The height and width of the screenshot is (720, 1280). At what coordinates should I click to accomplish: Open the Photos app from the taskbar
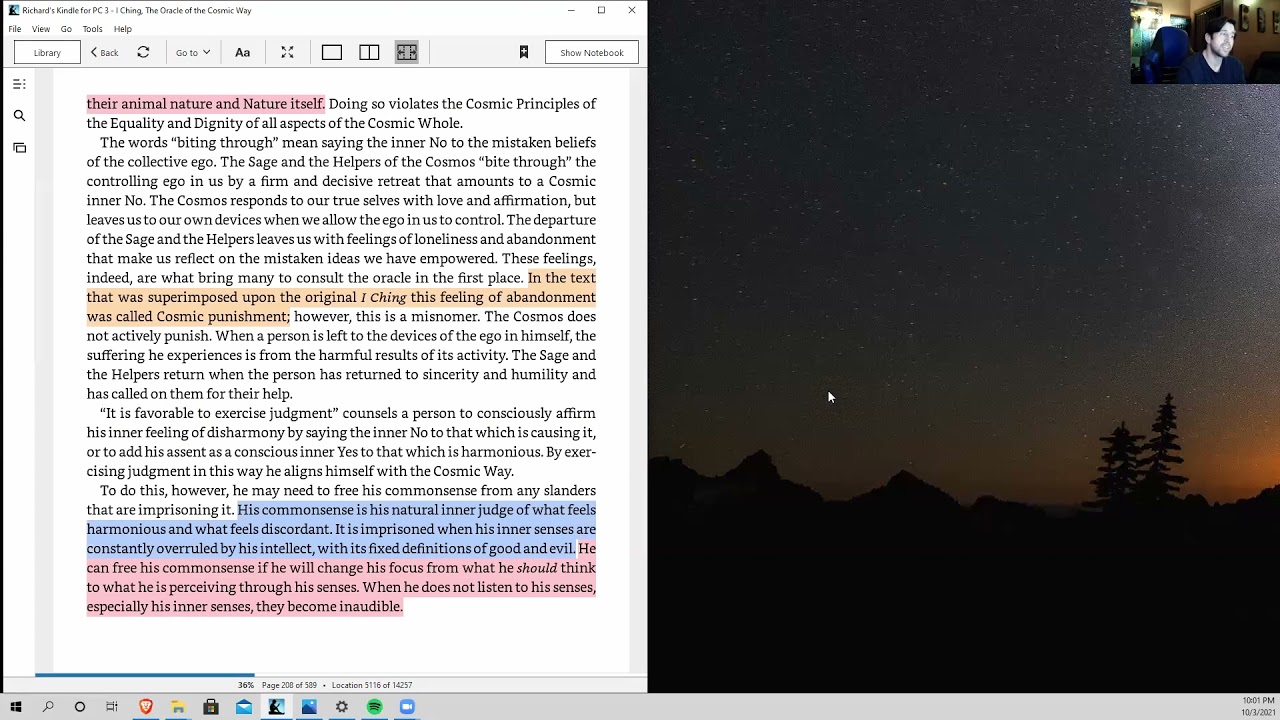(309, 707)
